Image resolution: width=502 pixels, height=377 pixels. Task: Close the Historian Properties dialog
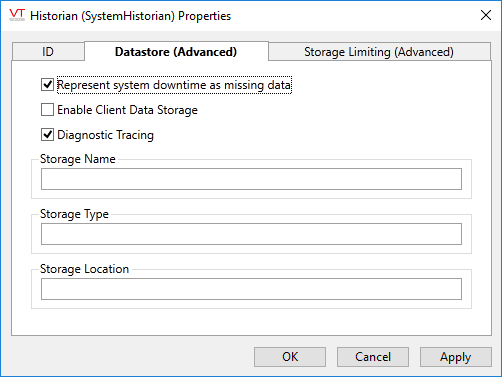click(486, 15)
